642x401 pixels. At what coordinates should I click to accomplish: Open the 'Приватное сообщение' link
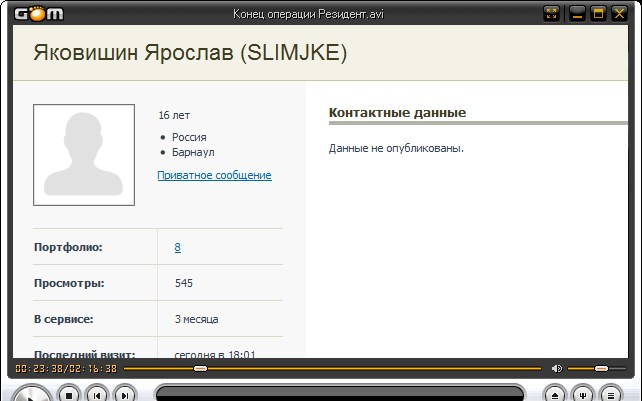(x=214, y=175)
